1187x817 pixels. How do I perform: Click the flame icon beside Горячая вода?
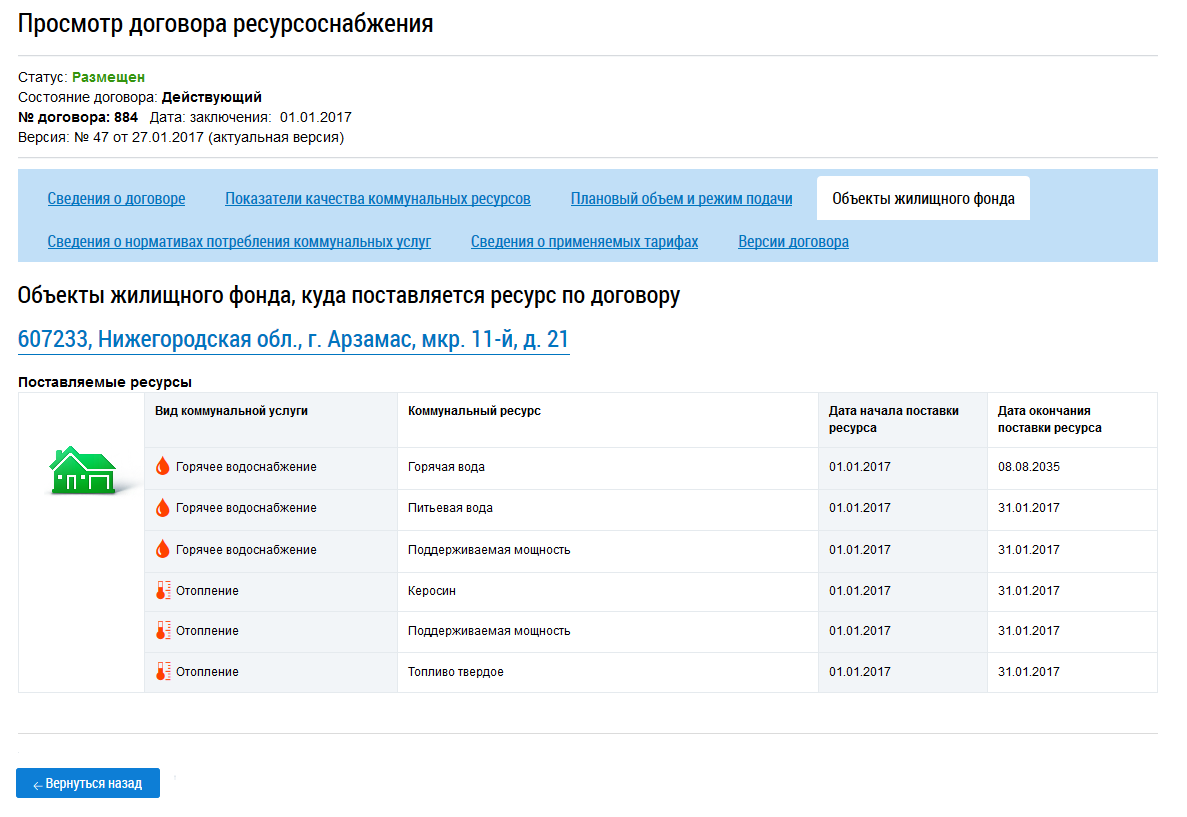[163, 466]
